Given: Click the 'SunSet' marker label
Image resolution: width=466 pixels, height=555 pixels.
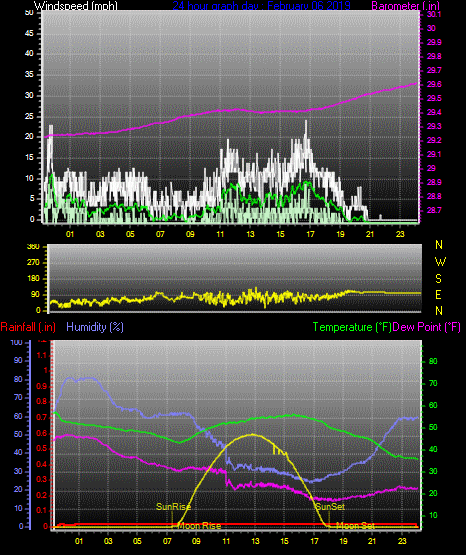Looking at the screenshot, I should click(x=330, y=507).
